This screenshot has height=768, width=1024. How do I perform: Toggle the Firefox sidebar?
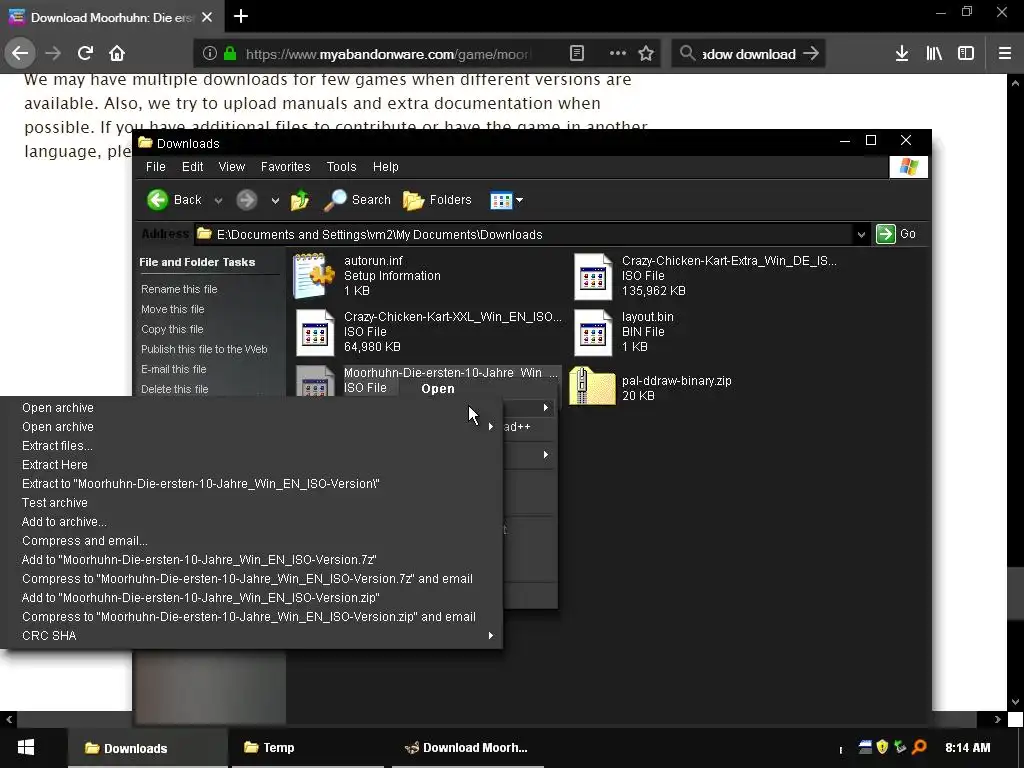[x=966, y=54]
